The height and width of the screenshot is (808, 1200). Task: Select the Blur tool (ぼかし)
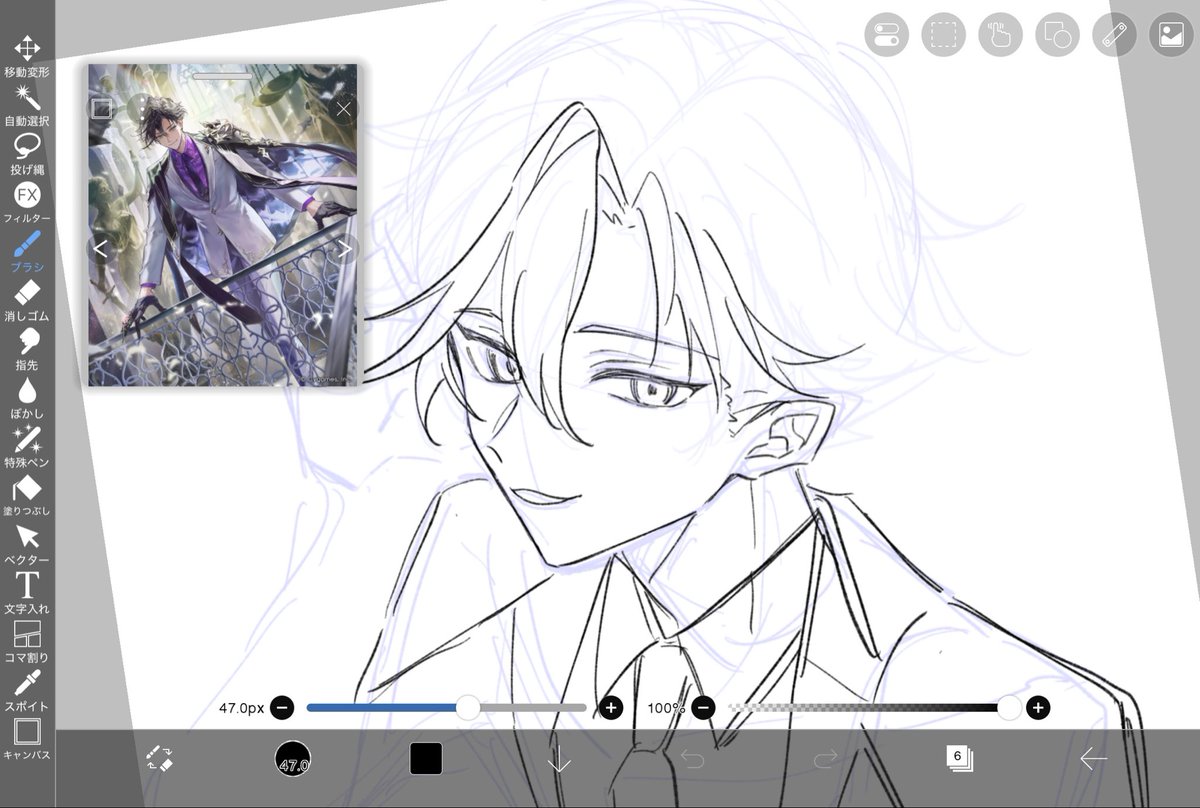(27, 398)
